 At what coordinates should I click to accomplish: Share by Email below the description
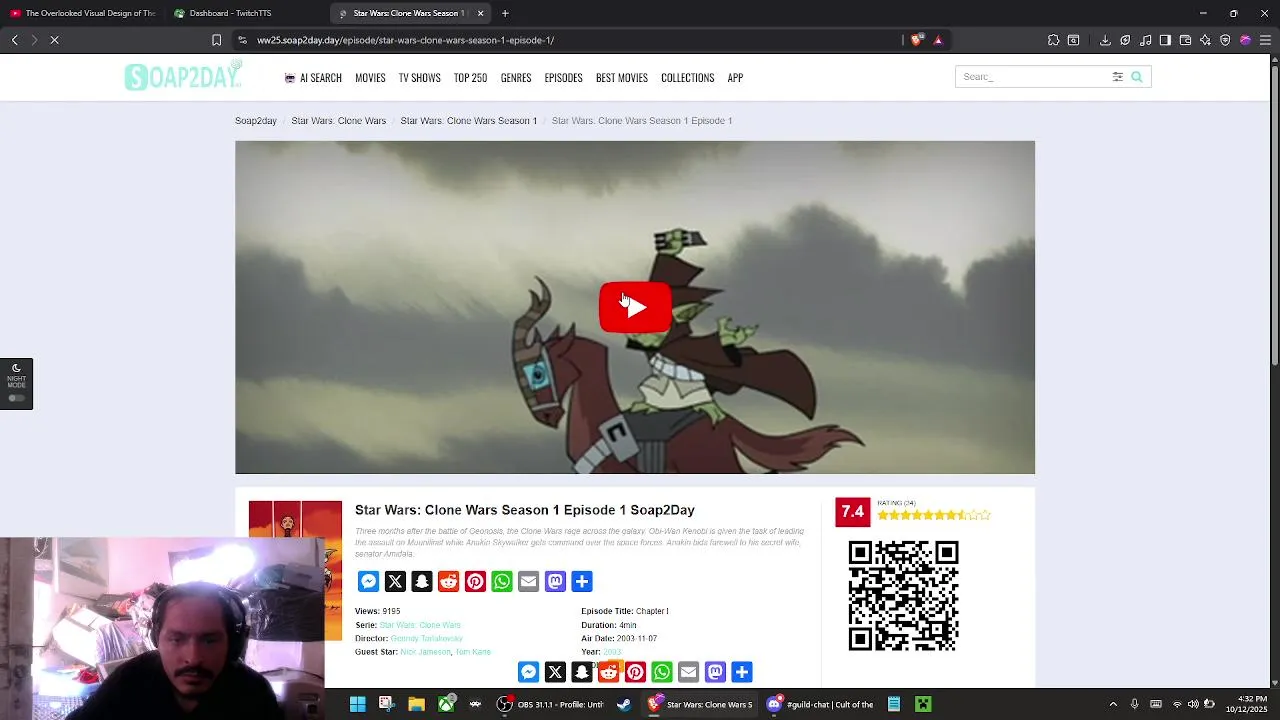click(528, 582)
